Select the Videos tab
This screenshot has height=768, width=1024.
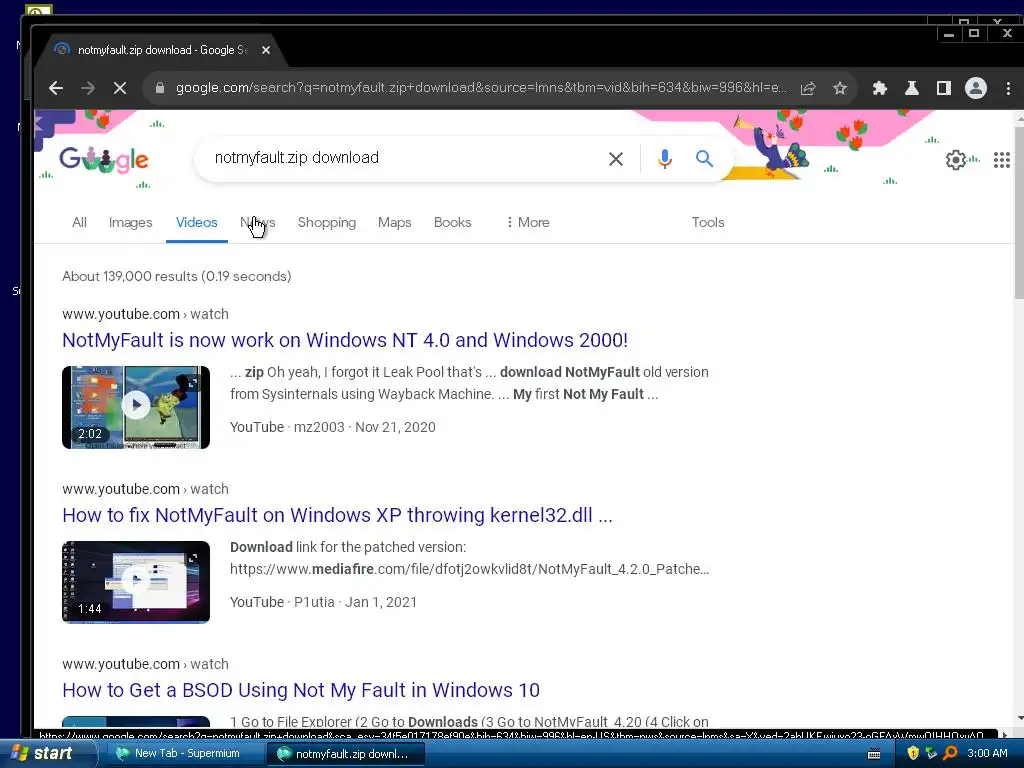[197, 223]
